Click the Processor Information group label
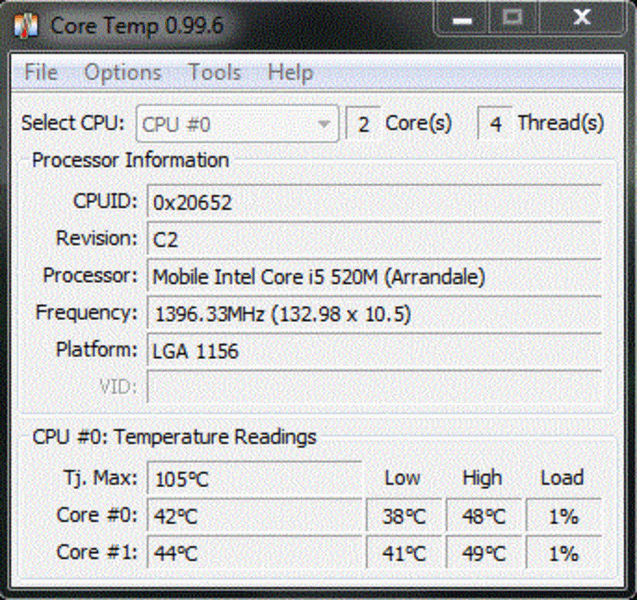Image resolution: width=637 pixels, height=600 pixels. (x=130, y=160)
